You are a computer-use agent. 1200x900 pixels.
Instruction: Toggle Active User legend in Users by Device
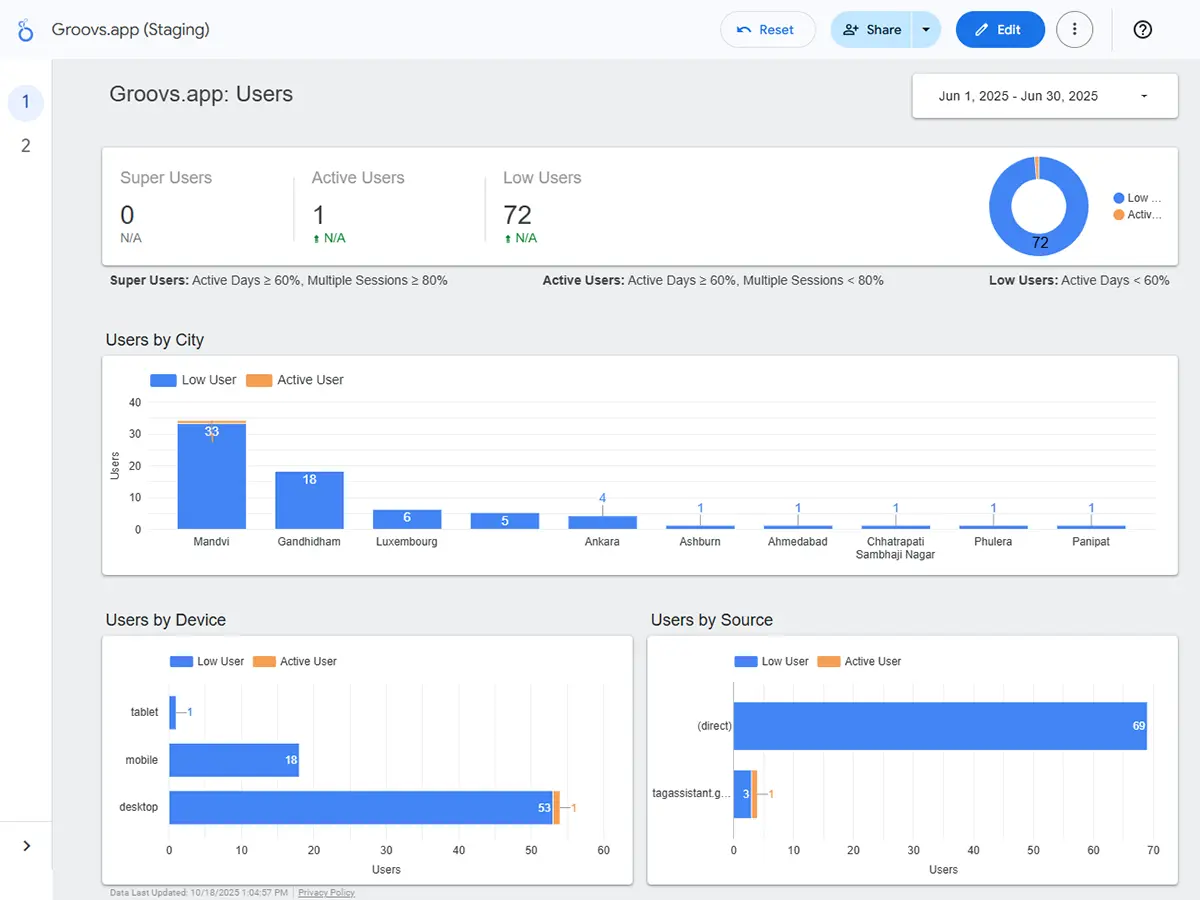(x=296, y=661)
